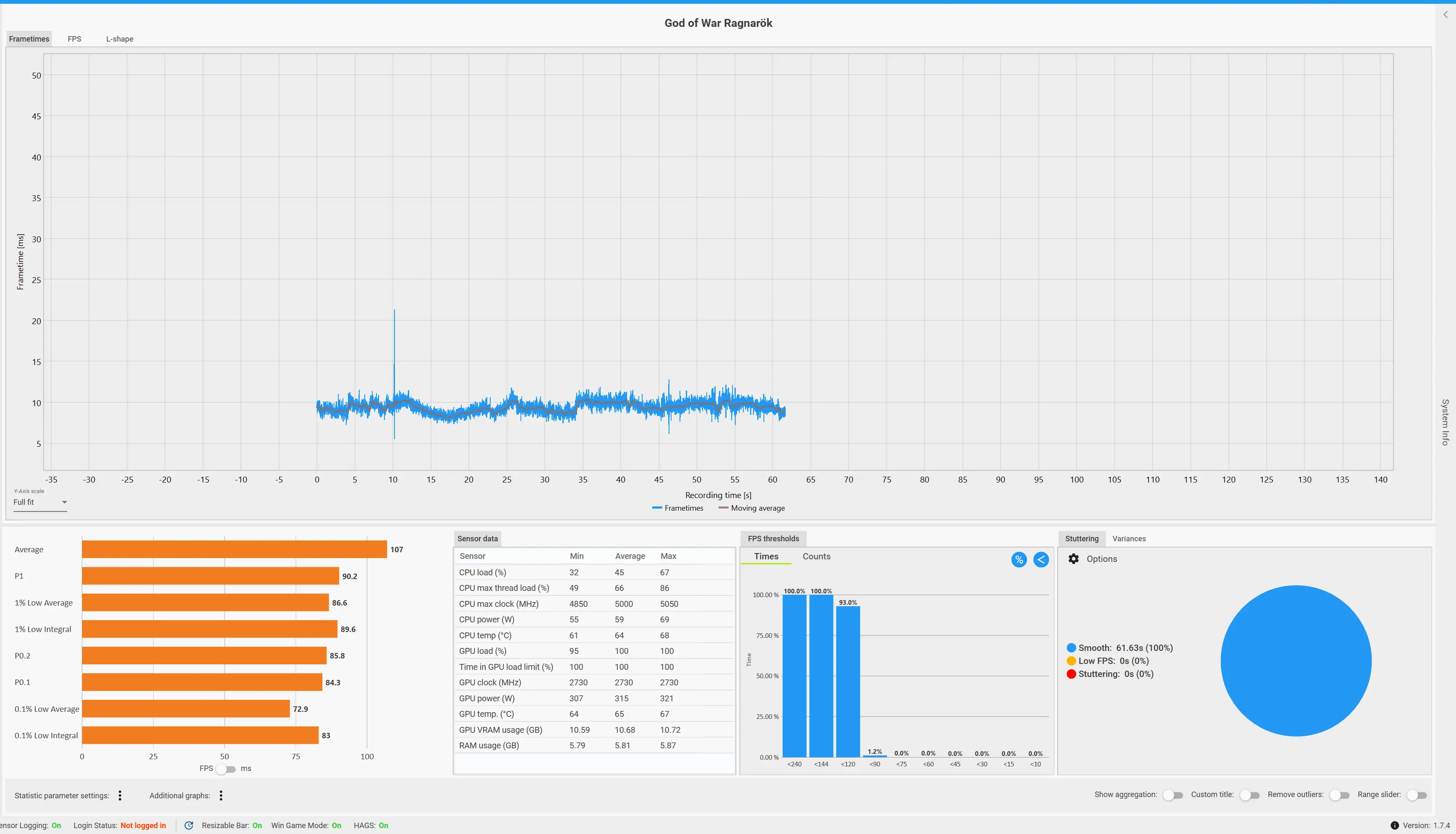Select the GPU clock (MHz) row
The width and height of the screenshot is (1456, 834).
coord(595,682)
